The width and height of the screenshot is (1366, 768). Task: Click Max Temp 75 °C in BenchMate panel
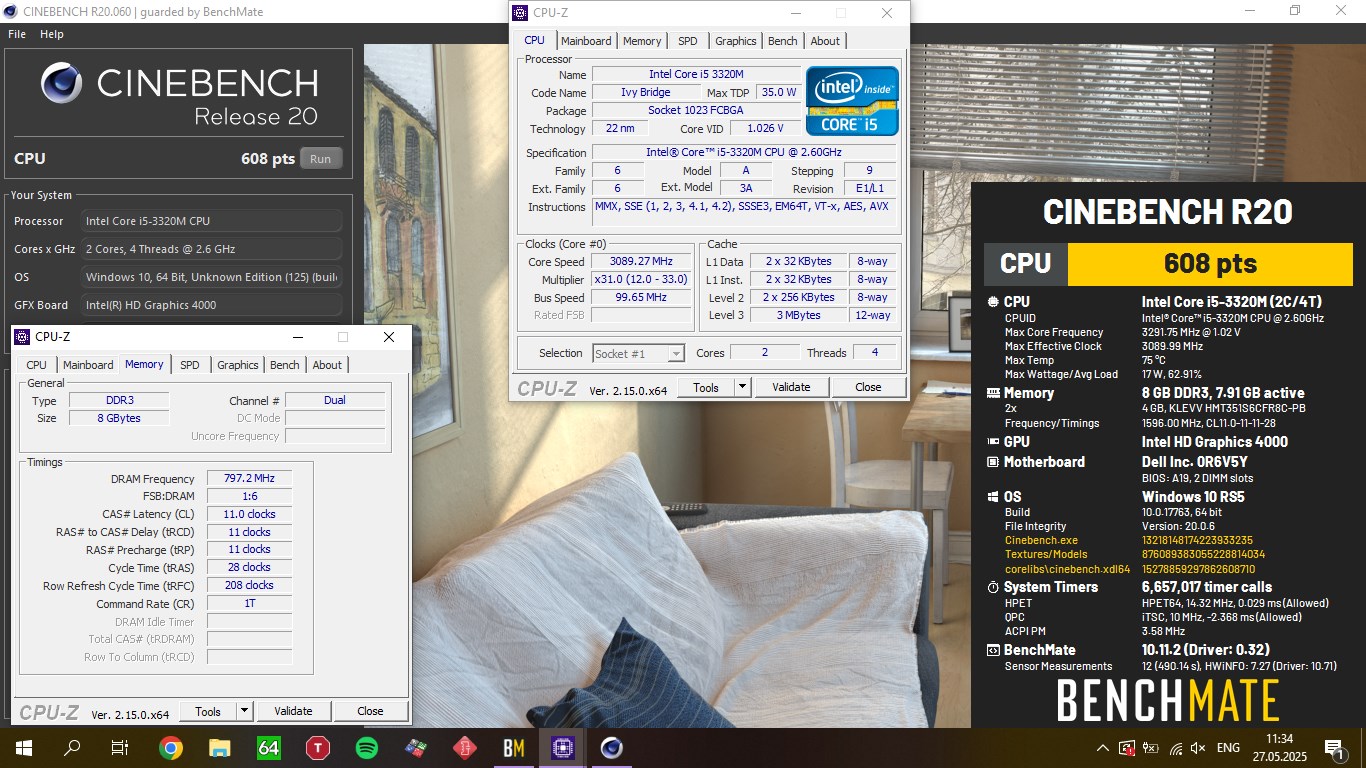(1085, 360)
